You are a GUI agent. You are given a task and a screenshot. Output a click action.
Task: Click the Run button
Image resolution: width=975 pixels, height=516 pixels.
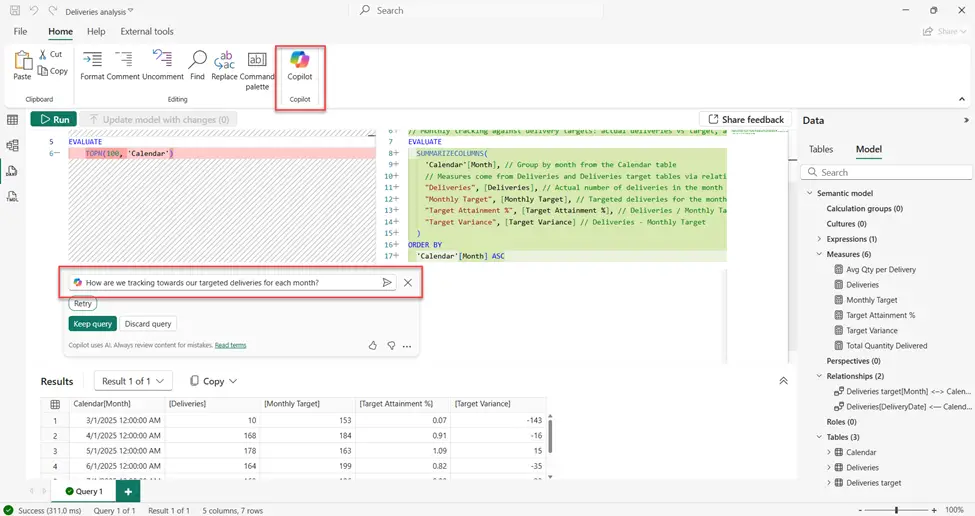53,119
